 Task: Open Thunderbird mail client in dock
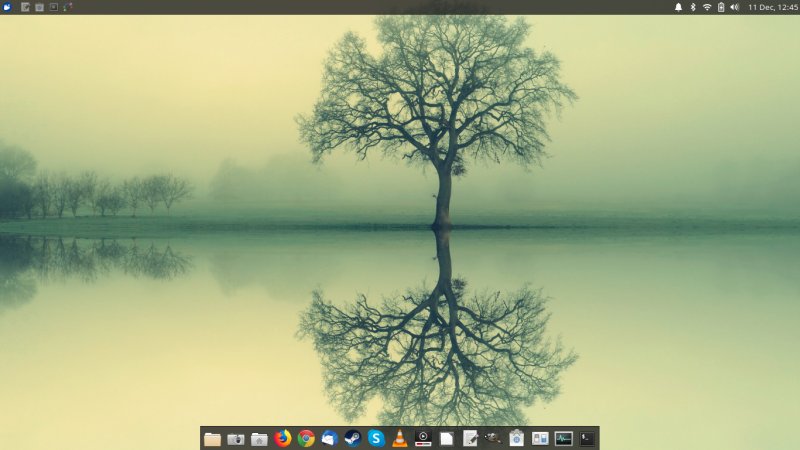[x=329, y=438]
